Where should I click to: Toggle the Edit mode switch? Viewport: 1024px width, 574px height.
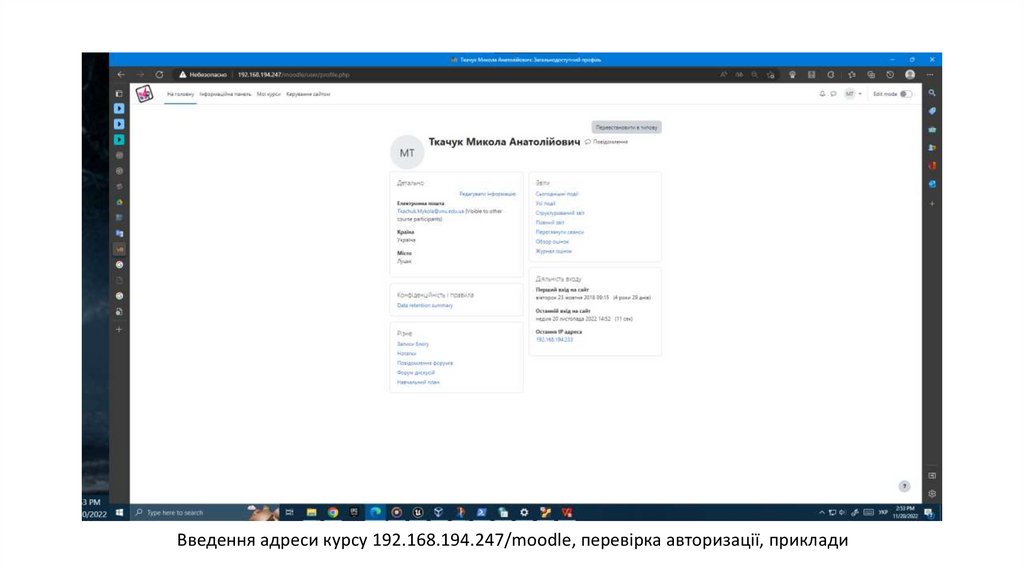point(905,94)
